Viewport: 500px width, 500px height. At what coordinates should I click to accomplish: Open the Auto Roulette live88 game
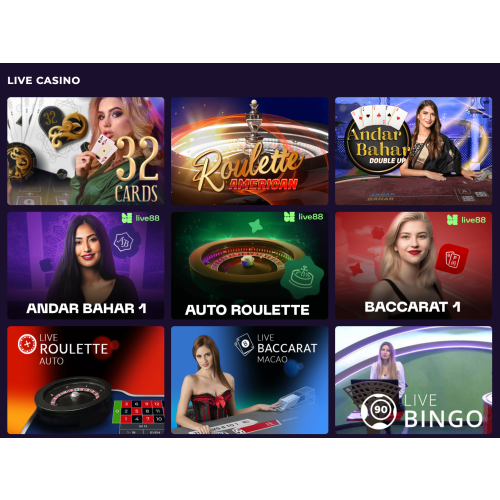click(250, 266)
